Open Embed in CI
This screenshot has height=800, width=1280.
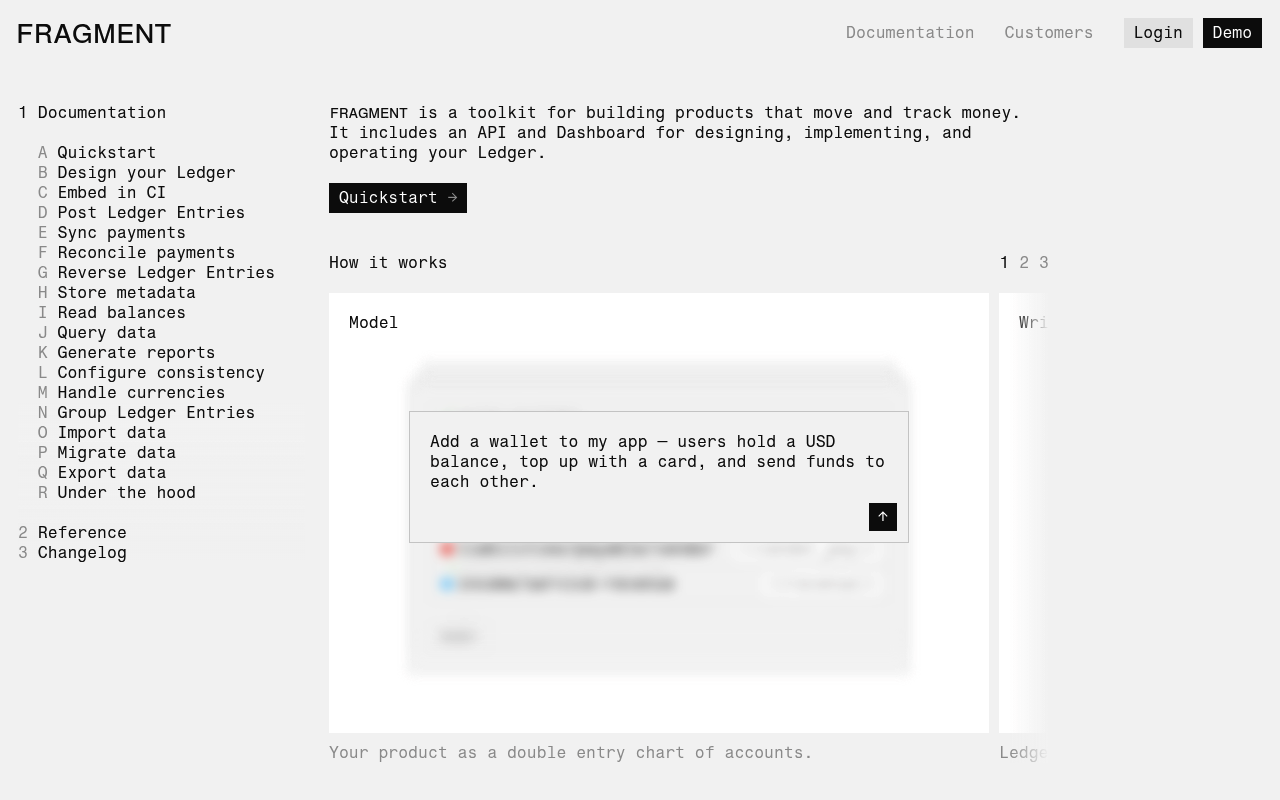(112, 193)
